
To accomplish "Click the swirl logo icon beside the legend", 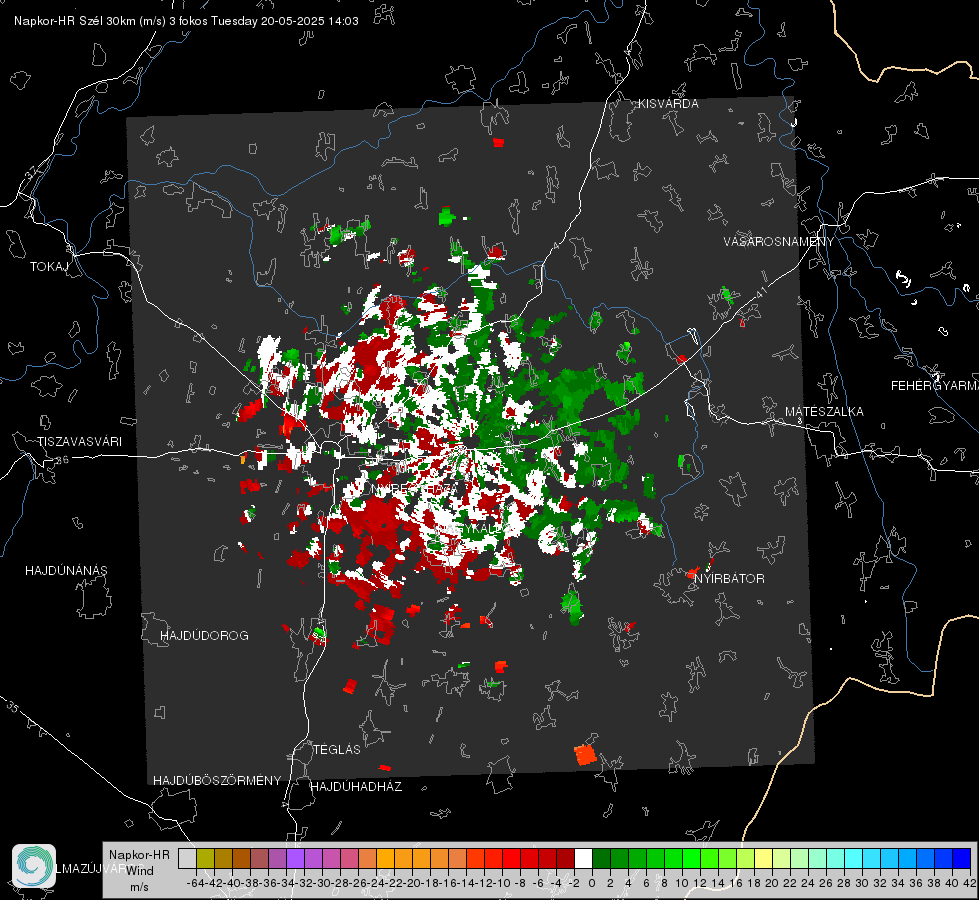I will [34, 866].
